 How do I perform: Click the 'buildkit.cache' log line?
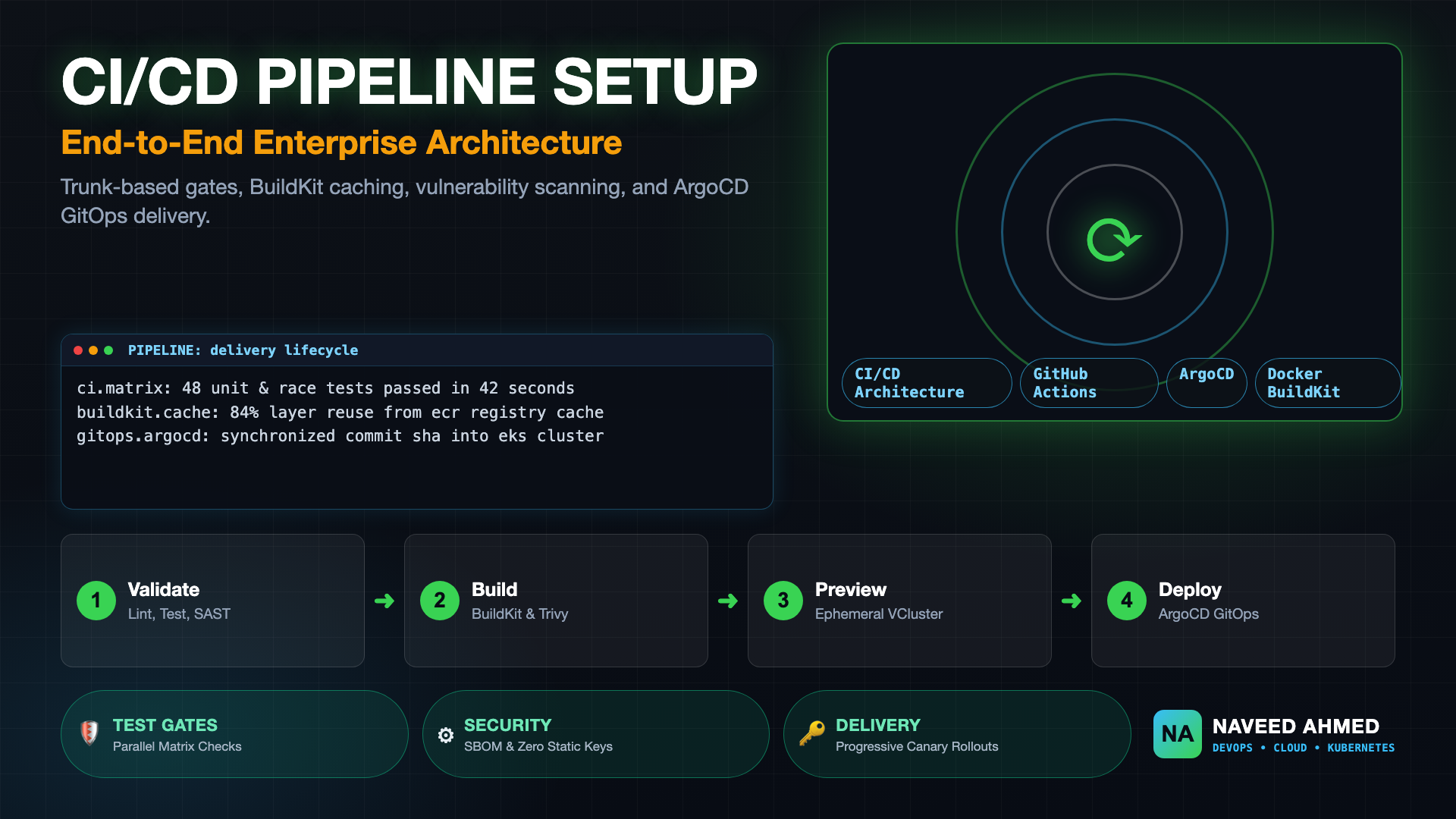[x=340, y=413]
